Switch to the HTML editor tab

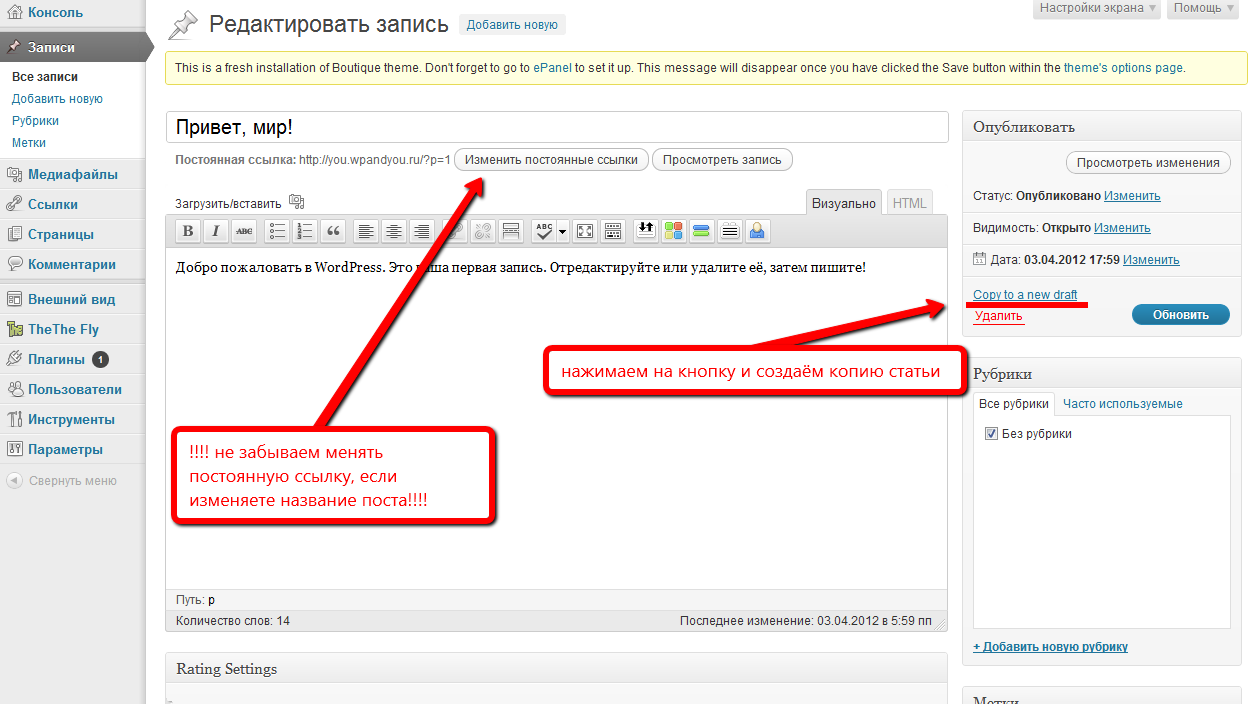(909, 203)
